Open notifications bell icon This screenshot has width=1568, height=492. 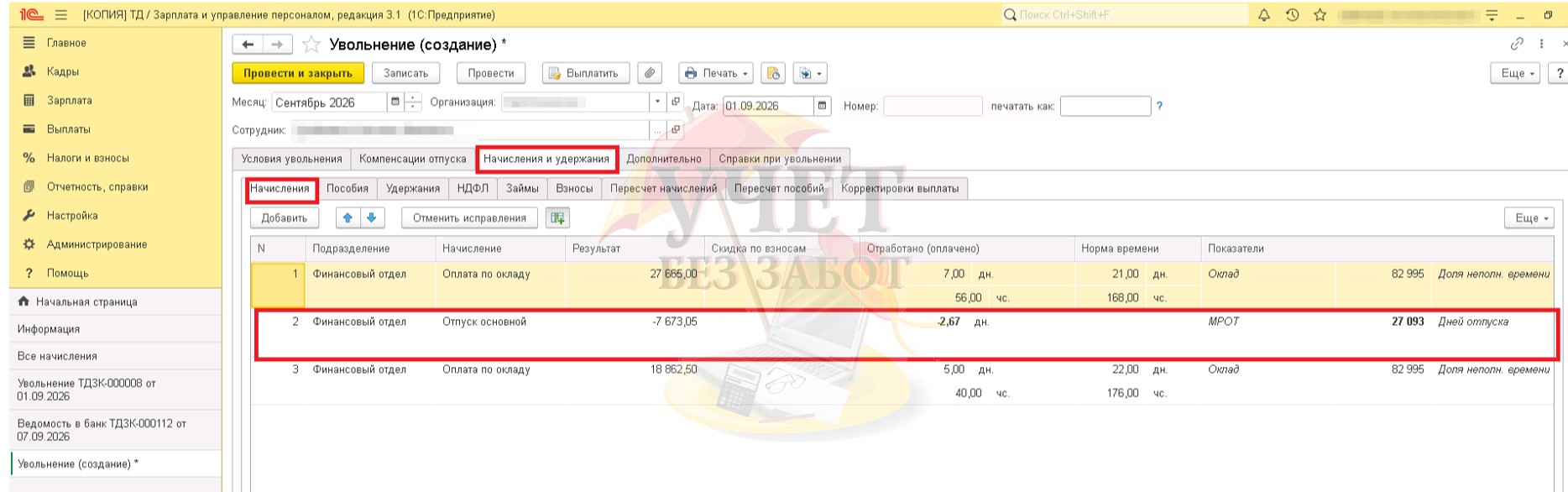point(1265,15)
